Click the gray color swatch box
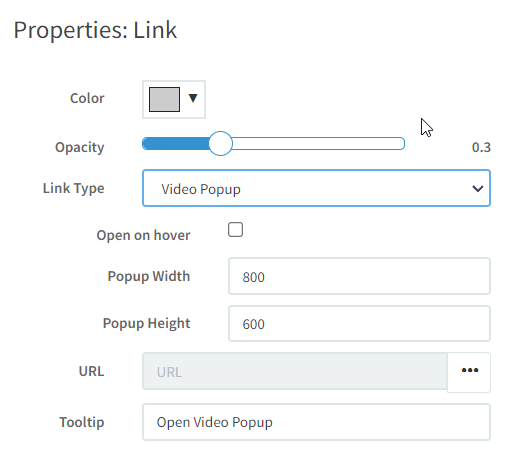Viewport: 506px width, 451px height. pos(164,99)
